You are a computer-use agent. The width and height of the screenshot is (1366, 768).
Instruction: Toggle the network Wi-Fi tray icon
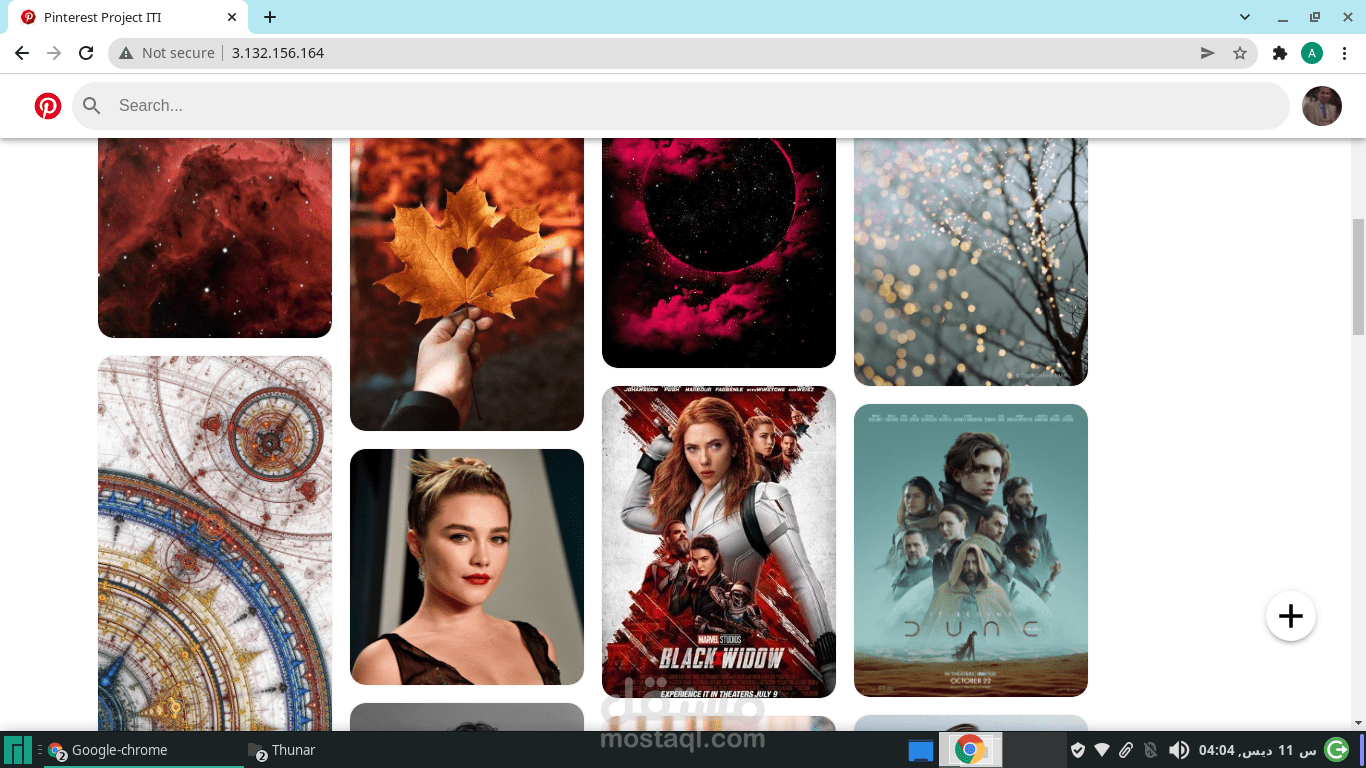pos(1102,749)
